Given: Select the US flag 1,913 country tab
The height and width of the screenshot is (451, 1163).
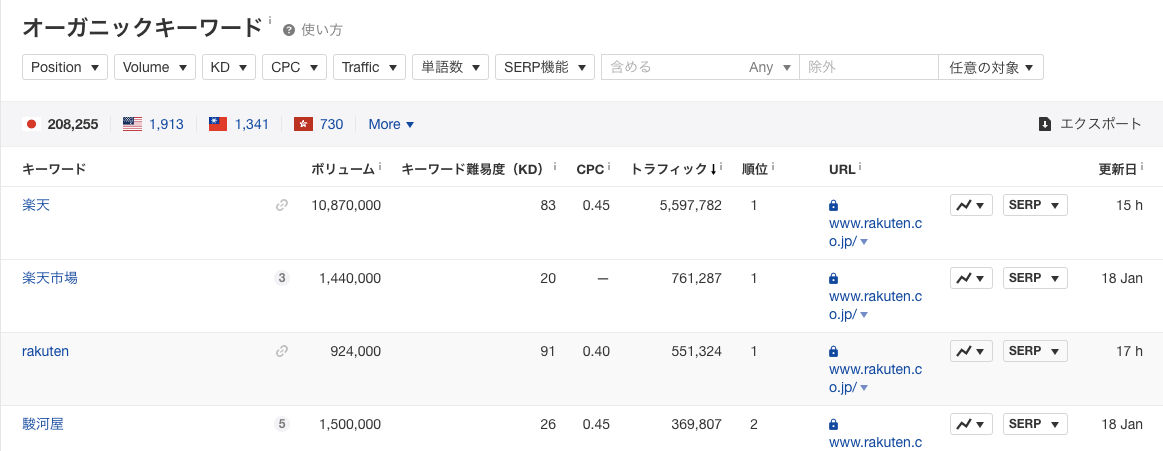Looking at the screenshot, I should (154, 124).
